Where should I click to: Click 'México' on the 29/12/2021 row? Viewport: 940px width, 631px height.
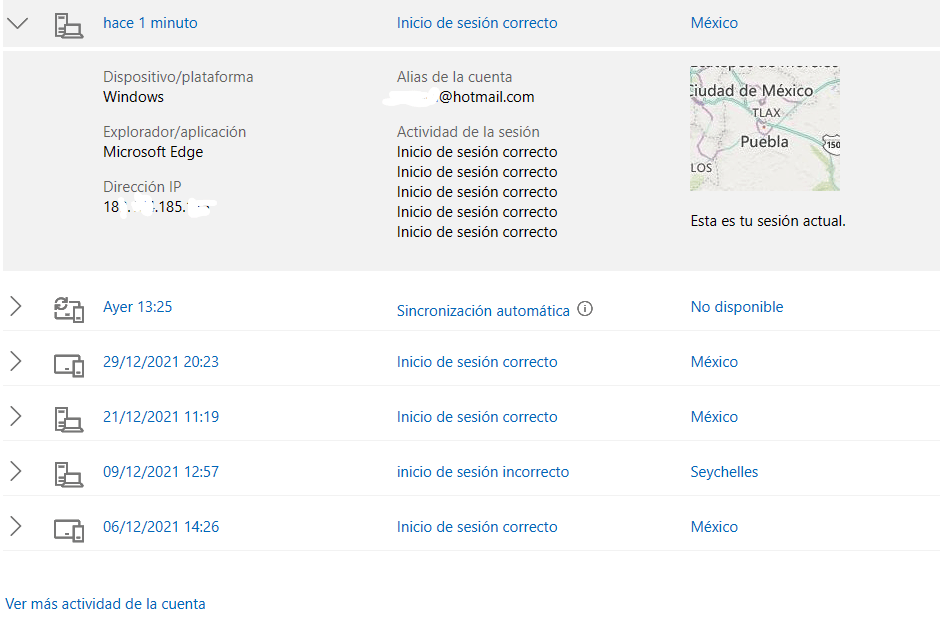[x=714, y=362]
